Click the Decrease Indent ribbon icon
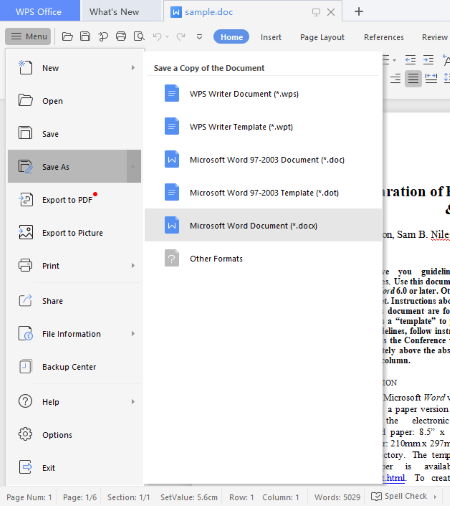The height and width of the screenshot is (506, 450). point(410,60)
